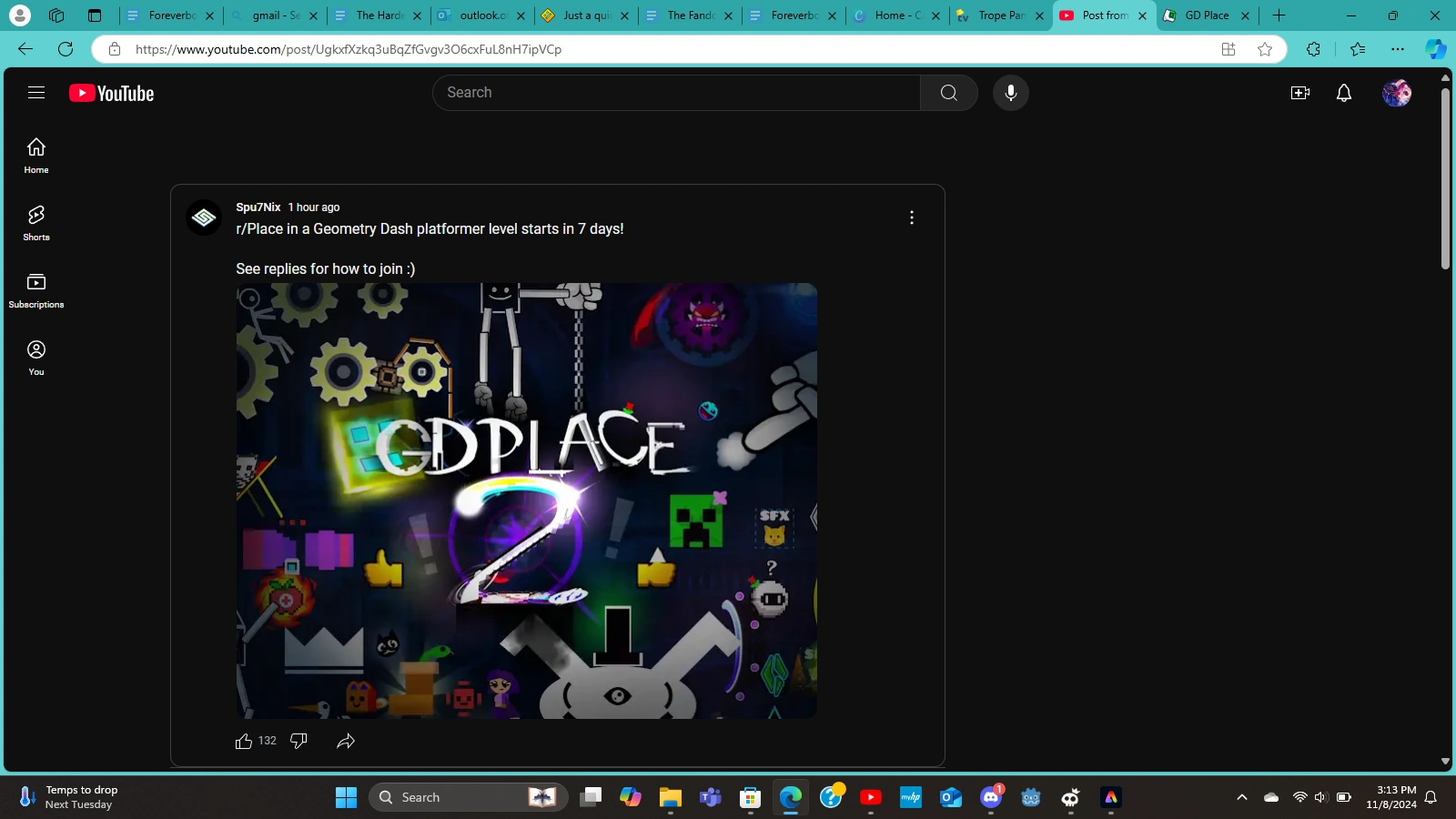This screenshot has height=819, width=1456.
Task: Open the Create video button
Action: (x=1299, y=92)
